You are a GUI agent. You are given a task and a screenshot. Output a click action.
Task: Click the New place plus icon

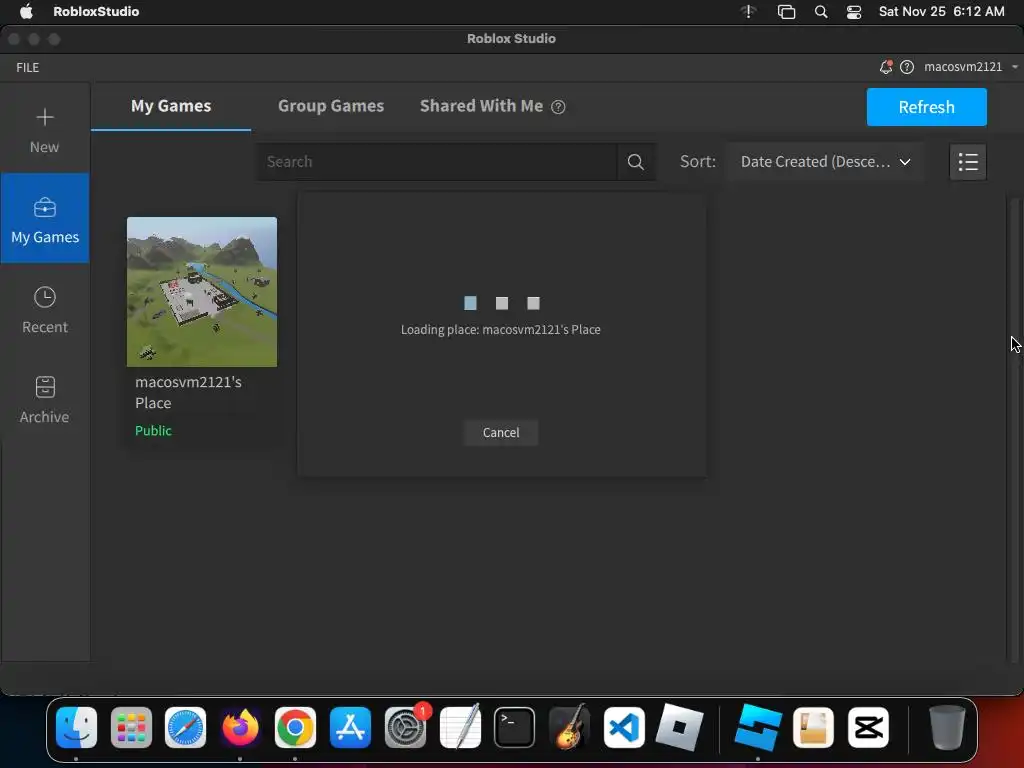click(x=44, y=117)
